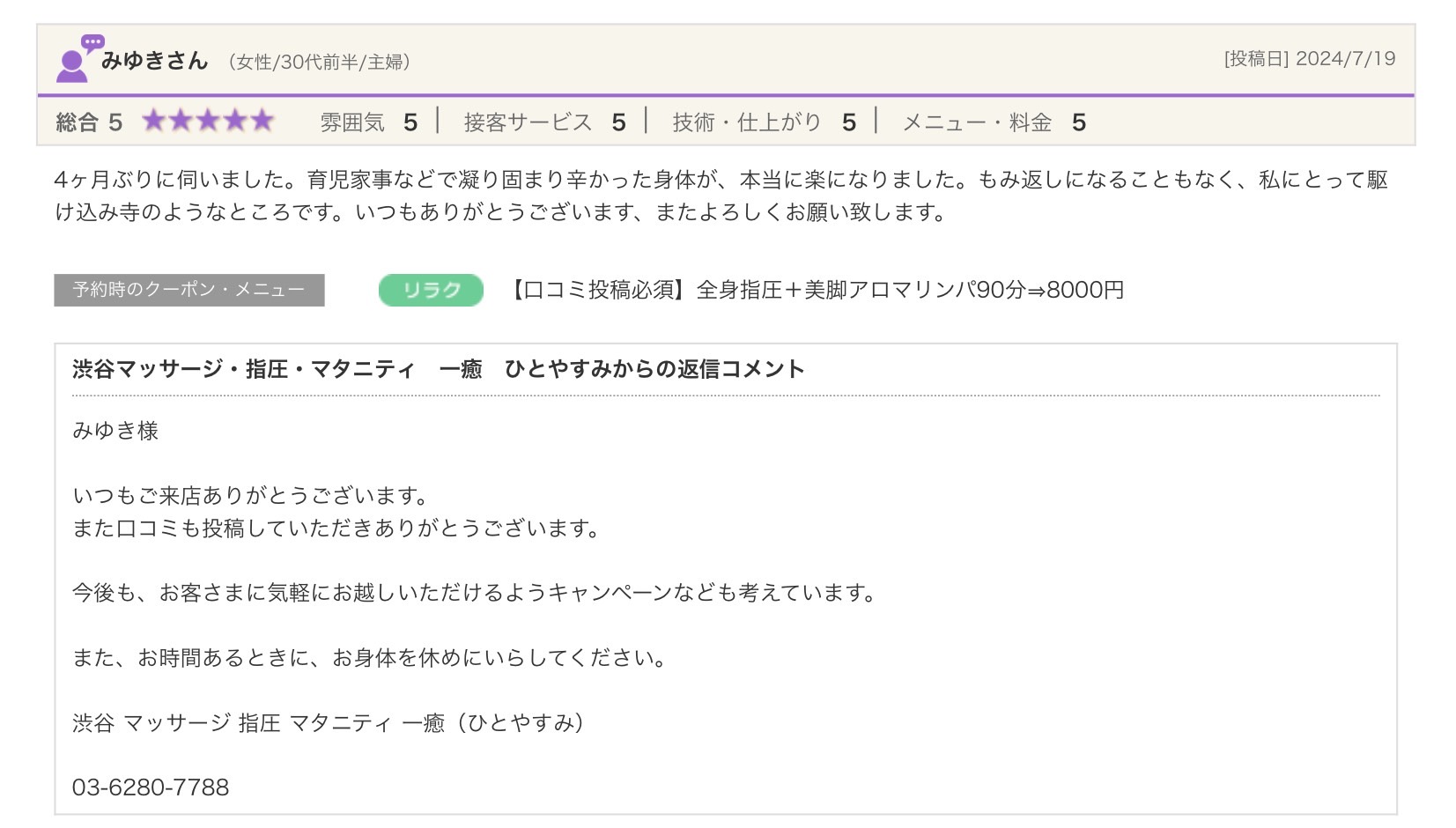
Task: Click the line お身体を休めにいらしてください
Action: click(372, 658)
